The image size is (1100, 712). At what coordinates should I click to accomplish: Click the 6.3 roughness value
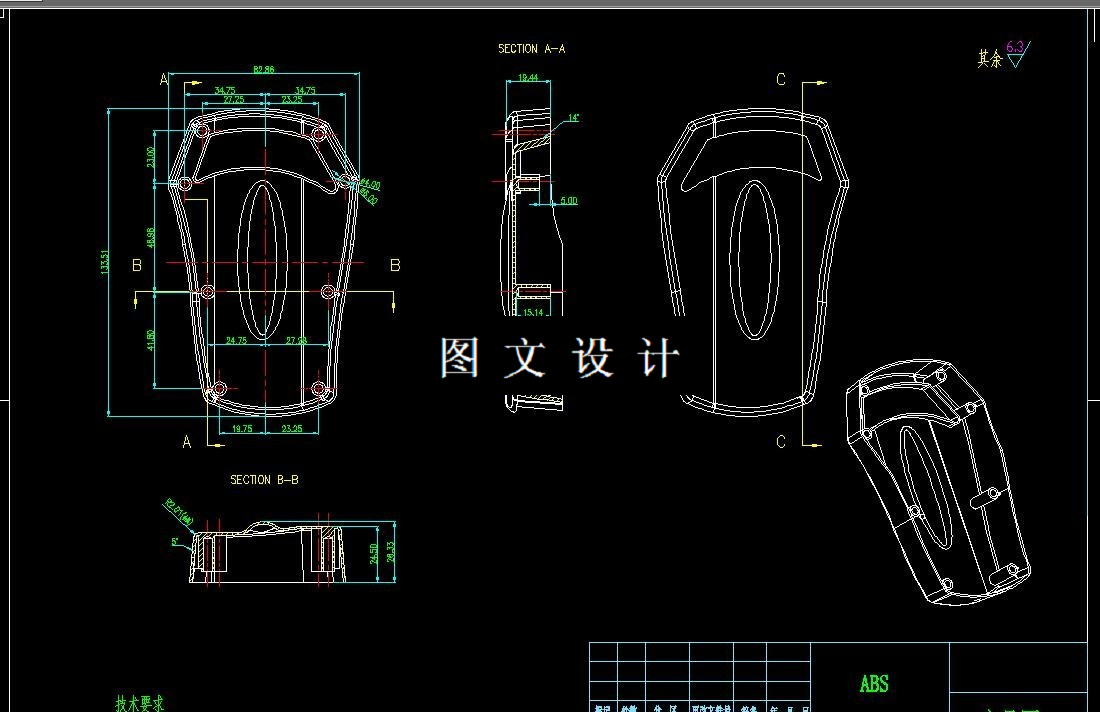pyautogui.click(x=1014, y=47)
